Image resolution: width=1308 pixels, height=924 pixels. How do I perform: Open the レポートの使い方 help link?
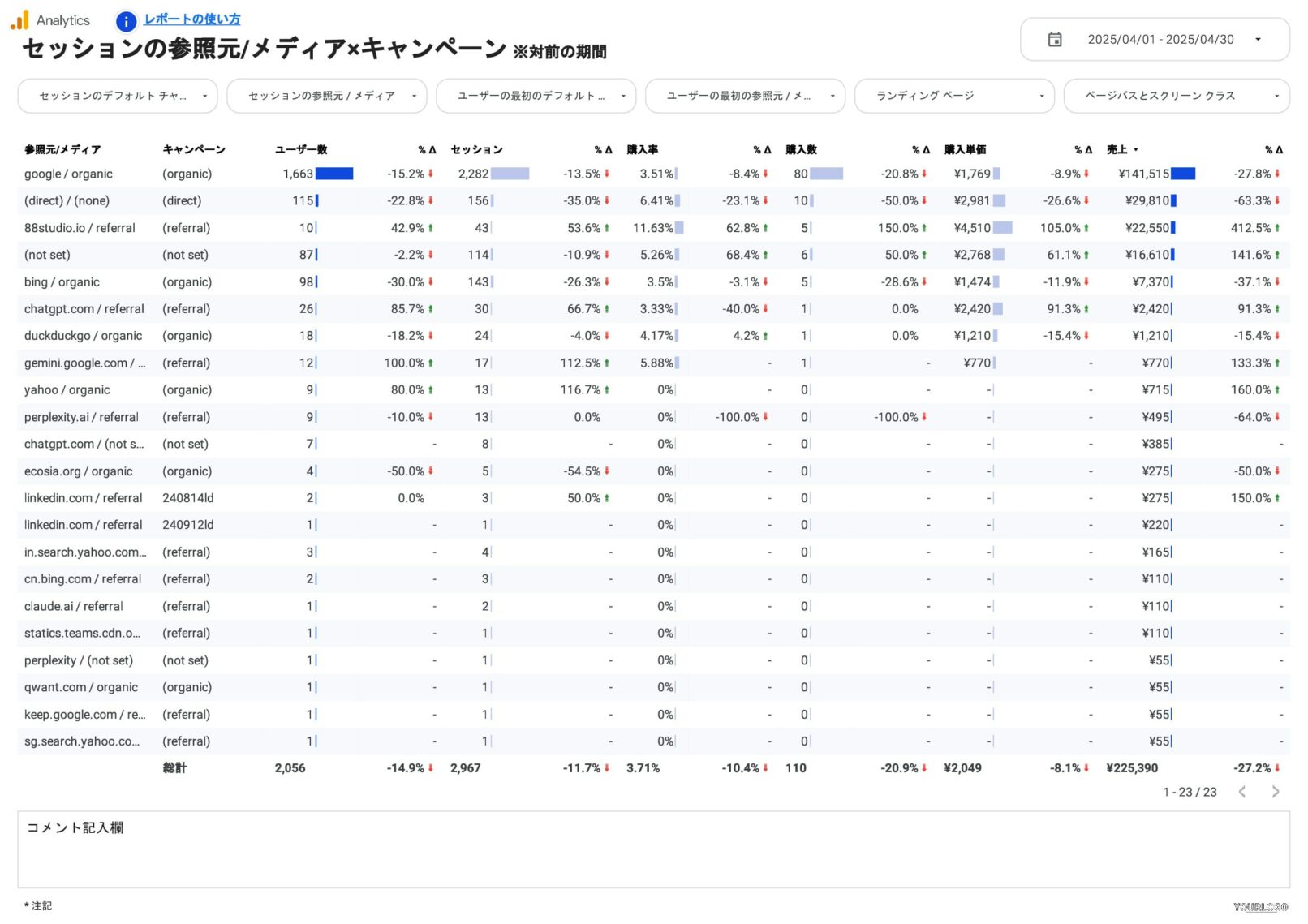pos(191,18)
